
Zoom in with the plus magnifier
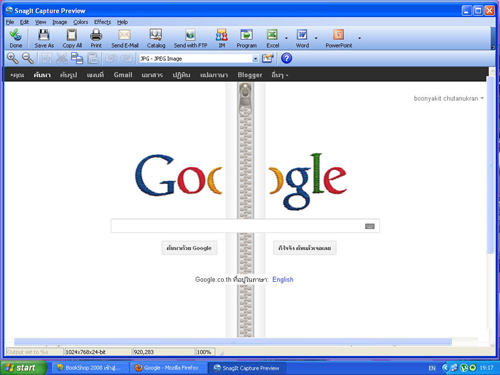(13, 58)
